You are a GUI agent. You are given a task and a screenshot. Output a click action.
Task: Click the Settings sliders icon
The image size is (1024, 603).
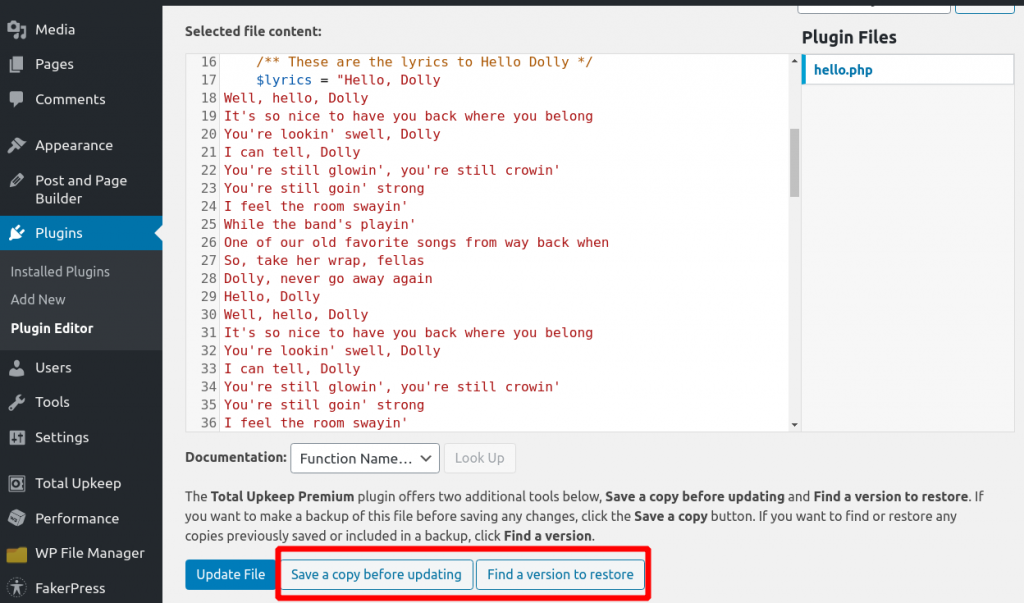click(x=17, y=437)
